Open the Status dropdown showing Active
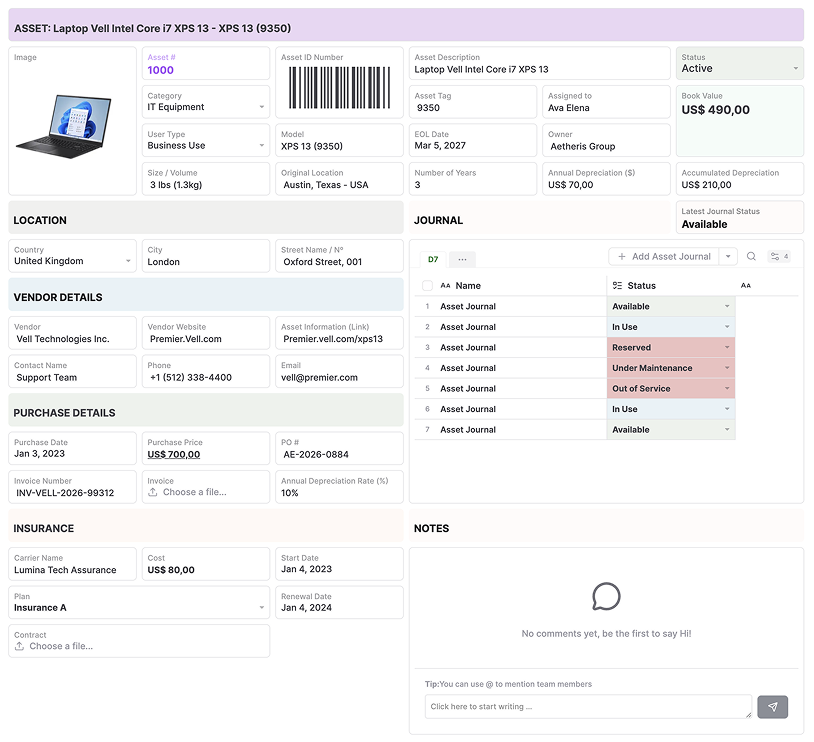The height and width of the screenshot is (742, 814). 740,63
